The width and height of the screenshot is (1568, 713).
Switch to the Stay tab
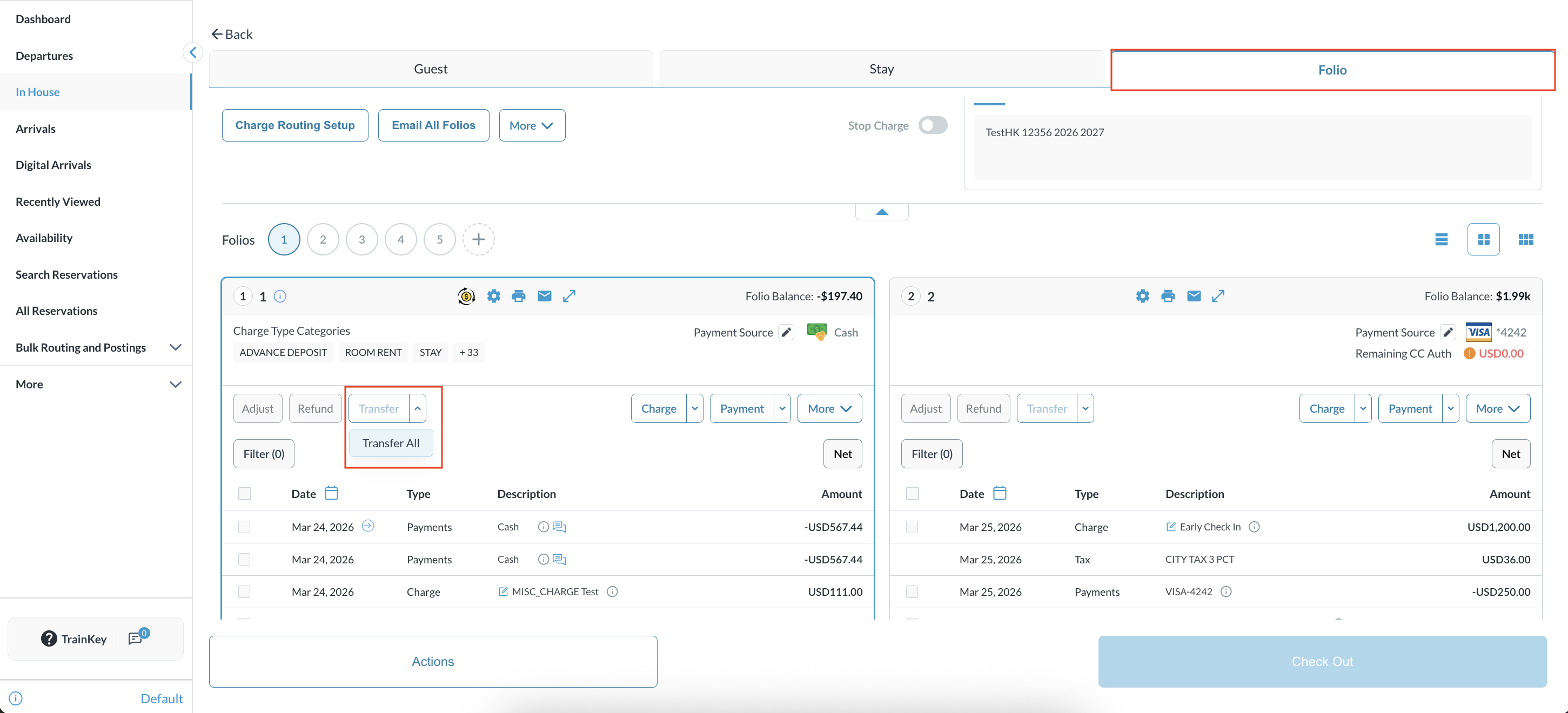click(x=881, y=69)
